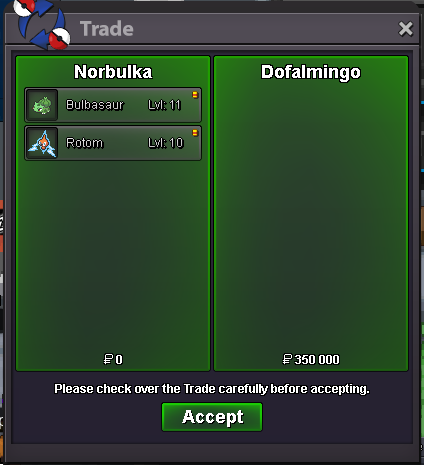Screen dimensions: 424x465
Task: Click the trade warning message text
Action: point(212,389)
